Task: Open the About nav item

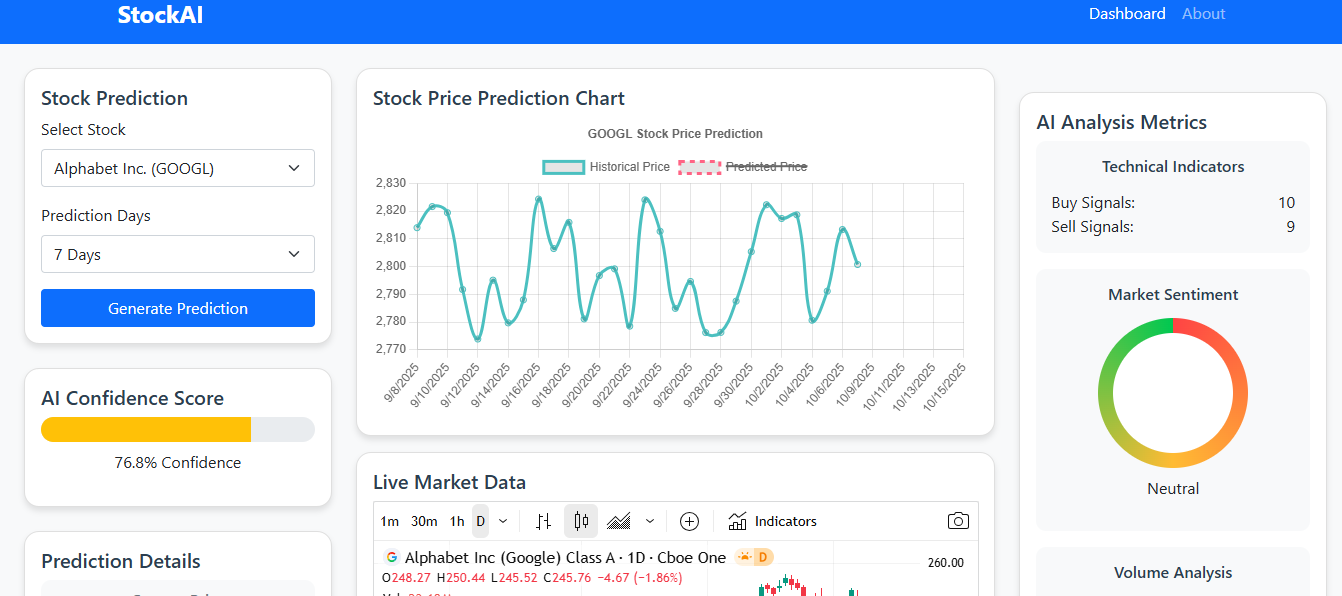Action: tap(1203, 14)
